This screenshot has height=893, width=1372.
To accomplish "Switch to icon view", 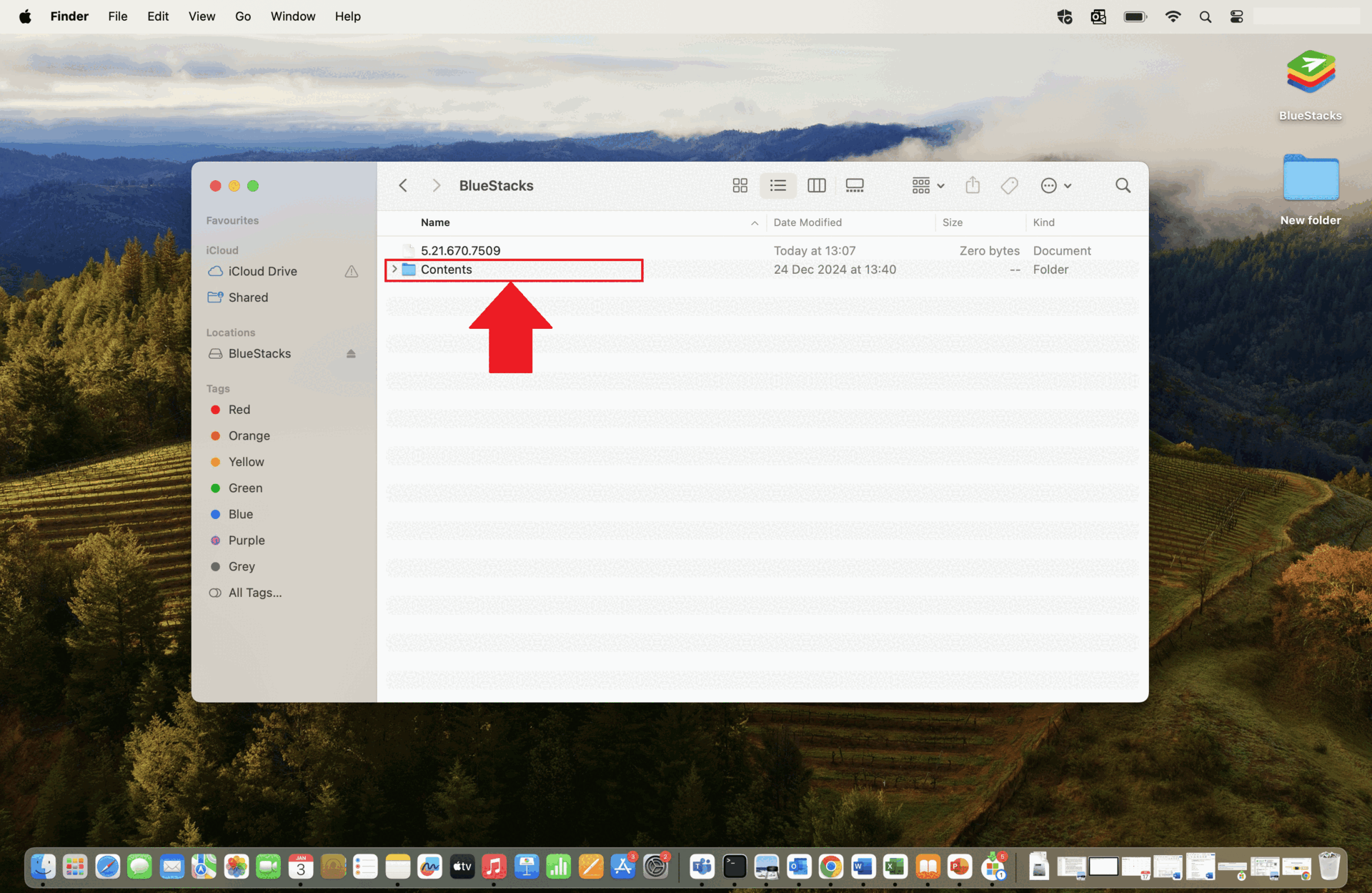I will coord(740,186).
